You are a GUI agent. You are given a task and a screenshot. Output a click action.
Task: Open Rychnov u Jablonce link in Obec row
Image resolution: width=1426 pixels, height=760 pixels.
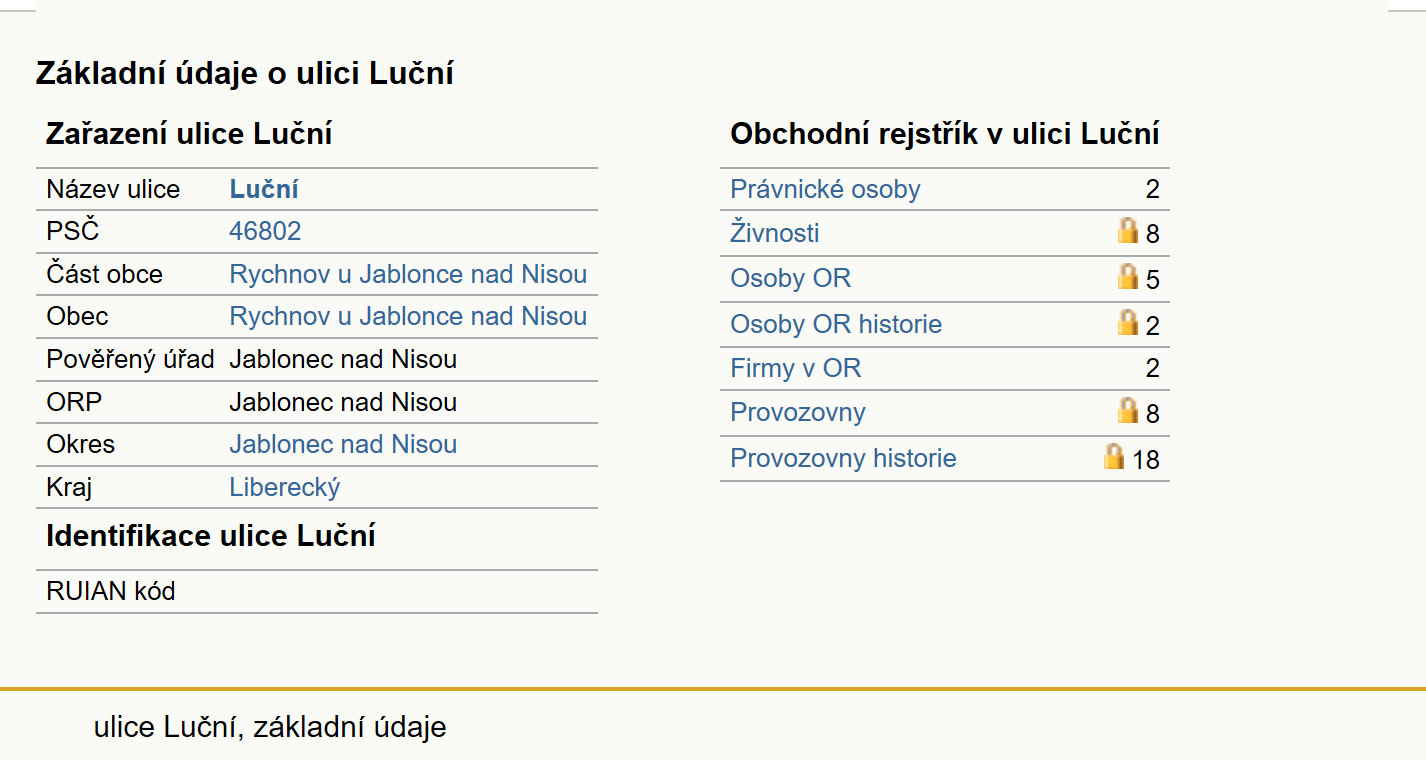tap(408, 316)
